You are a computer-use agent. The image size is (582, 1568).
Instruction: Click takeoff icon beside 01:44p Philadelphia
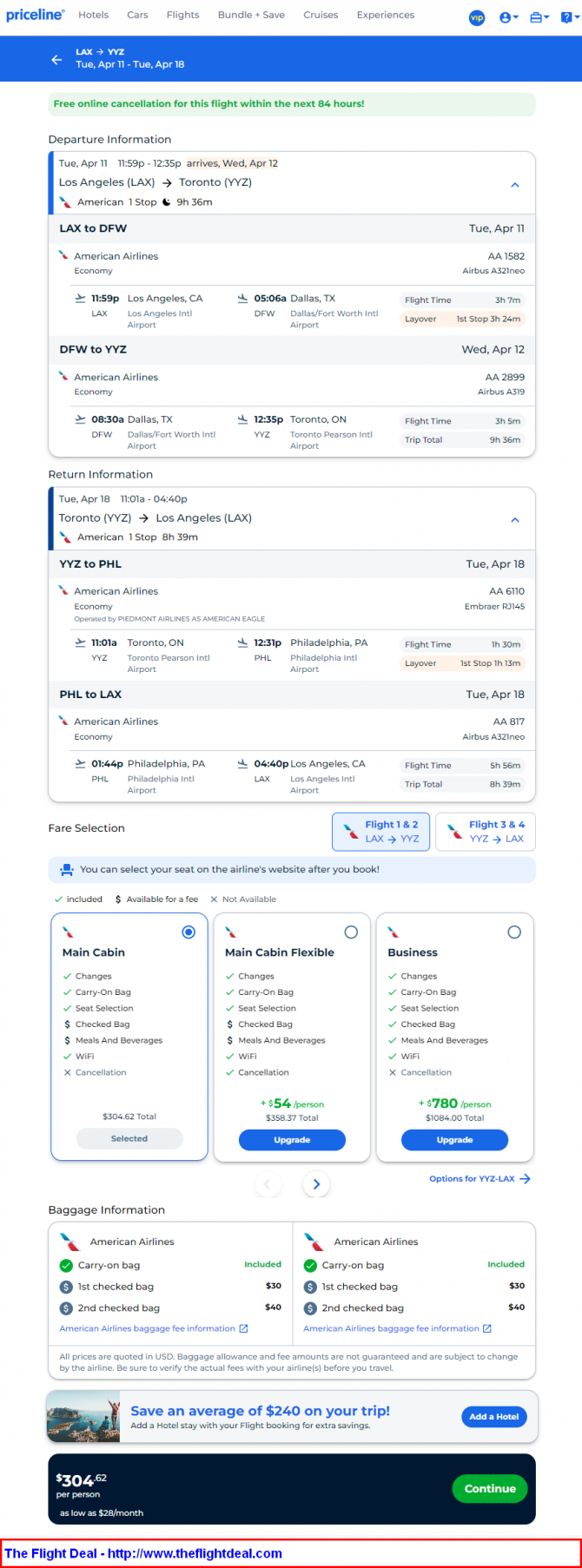(x=81, y=764)
